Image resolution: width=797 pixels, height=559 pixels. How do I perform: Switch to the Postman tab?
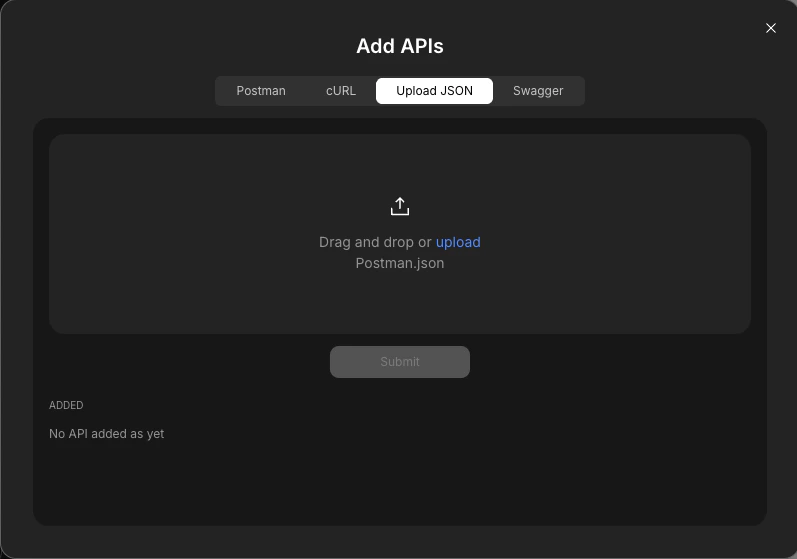coord(261,91)
